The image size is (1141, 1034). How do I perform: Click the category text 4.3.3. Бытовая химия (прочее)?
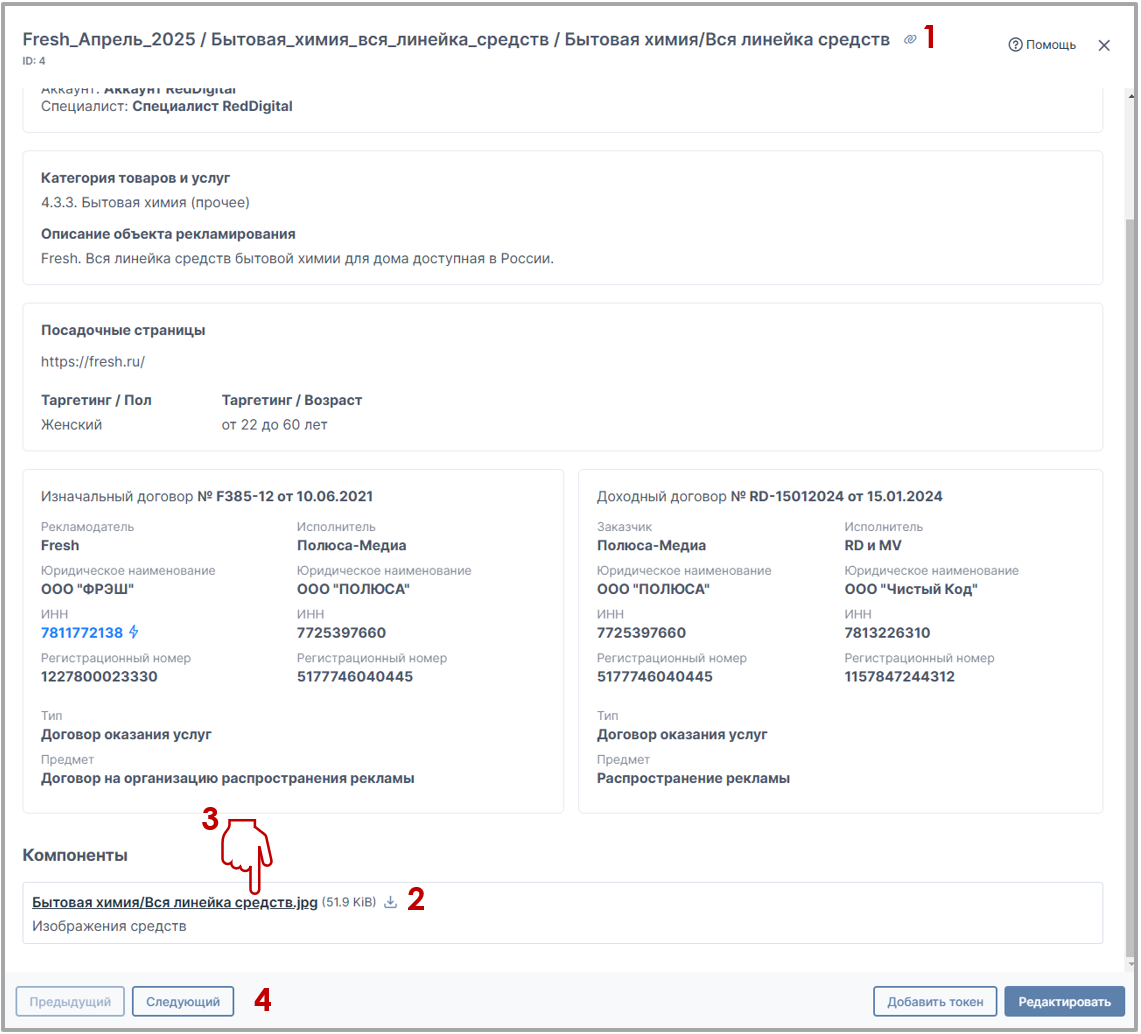pos(145,202)
